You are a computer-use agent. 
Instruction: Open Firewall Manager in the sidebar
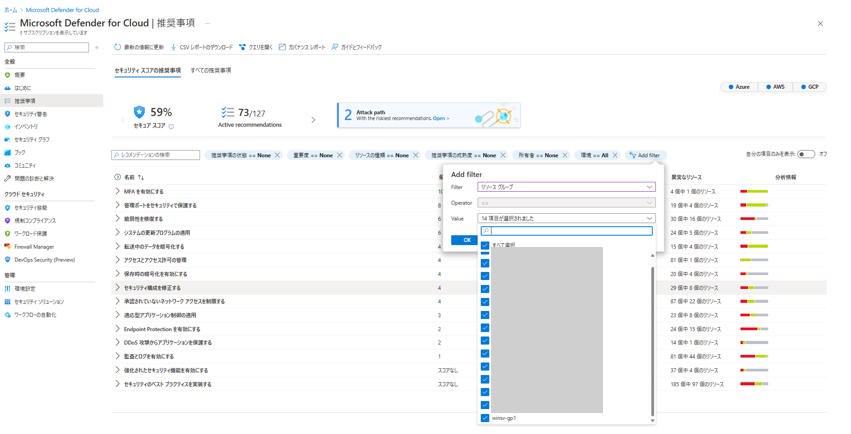[x=34, y=247]
